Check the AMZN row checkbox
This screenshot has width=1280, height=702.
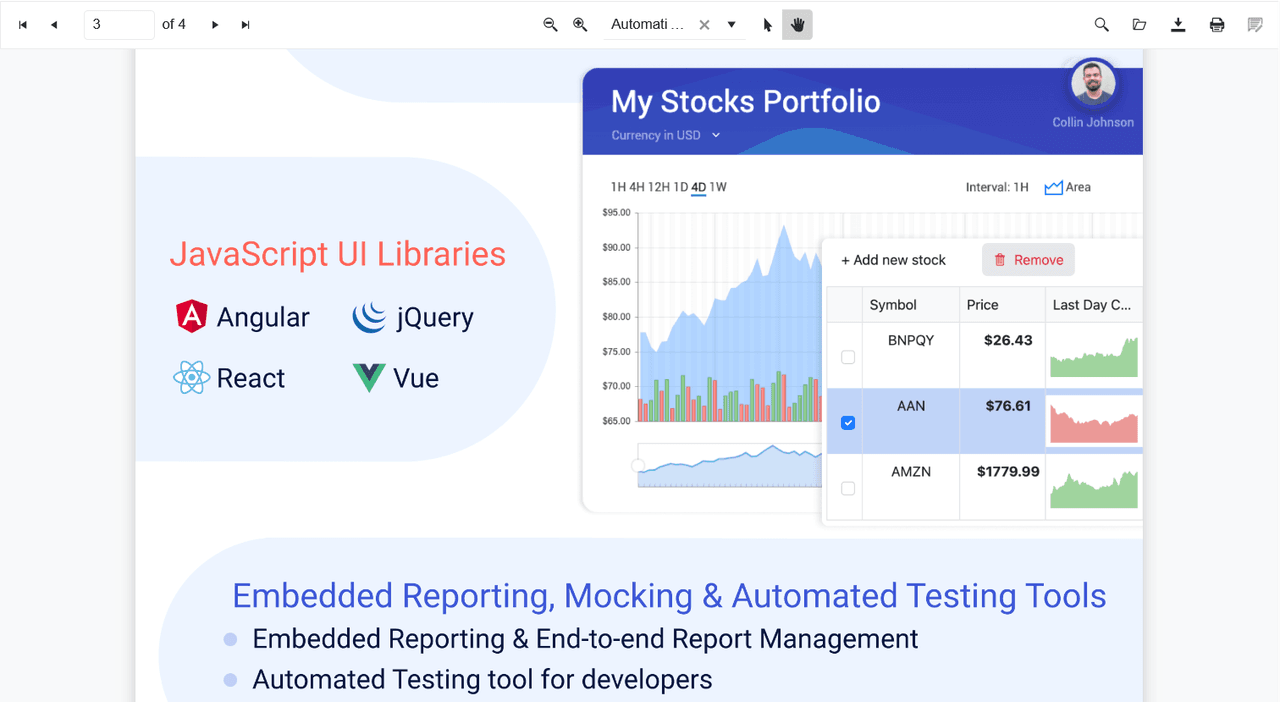848,489
